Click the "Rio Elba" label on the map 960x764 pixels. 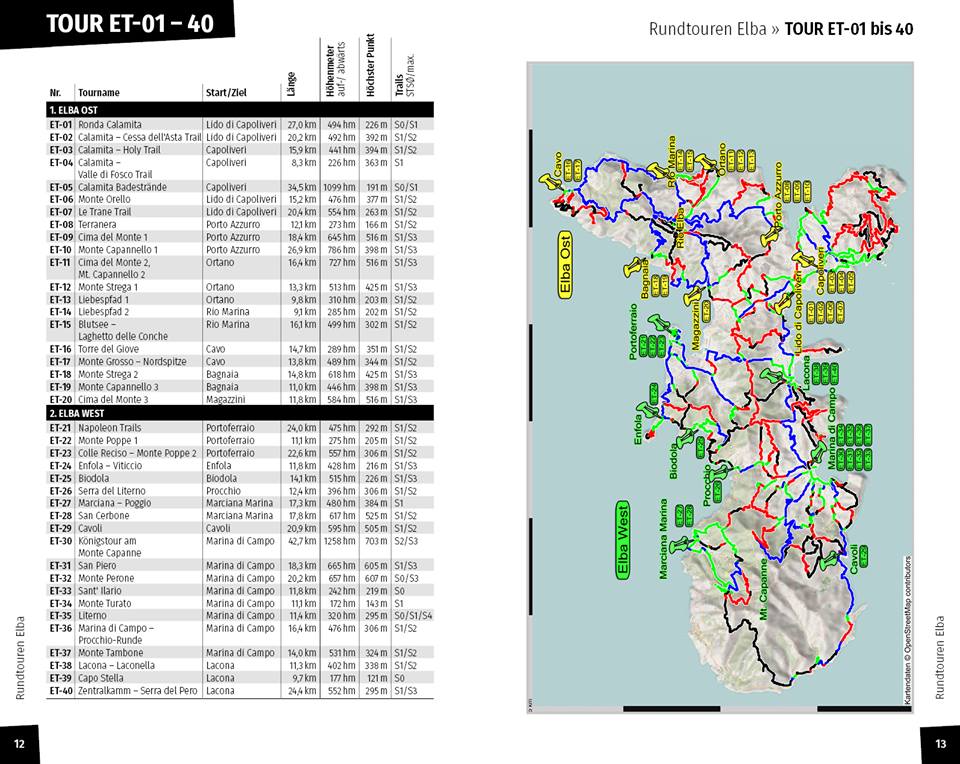pos(680,227)
